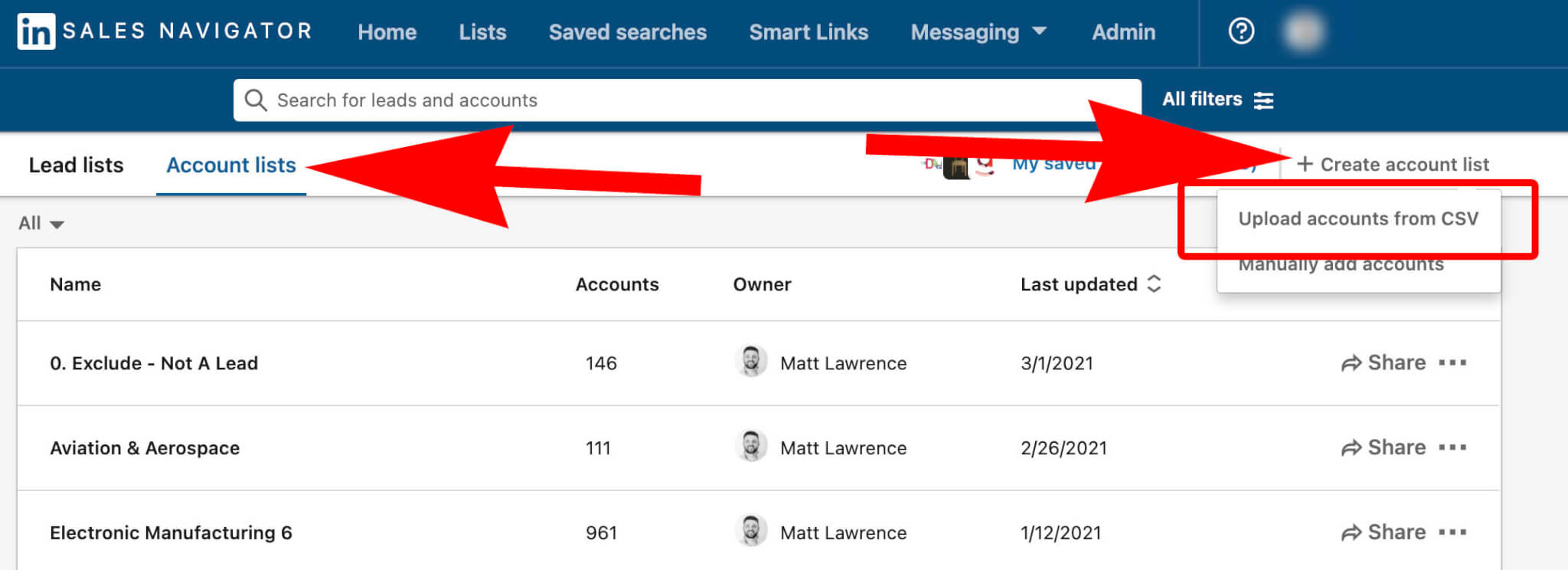The image size is (1568, 570).
Task: Select the Account lists tab
Action: click(x=231, y=165)
